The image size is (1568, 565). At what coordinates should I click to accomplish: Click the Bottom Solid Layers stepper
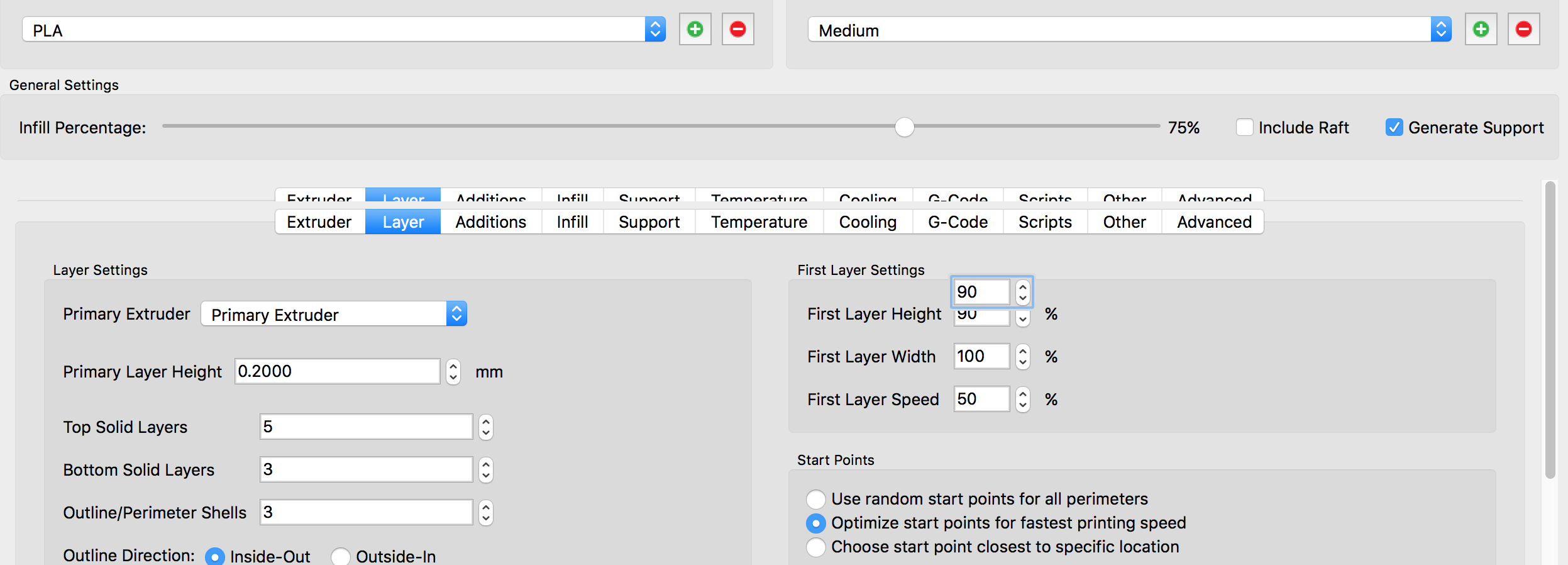486,470
